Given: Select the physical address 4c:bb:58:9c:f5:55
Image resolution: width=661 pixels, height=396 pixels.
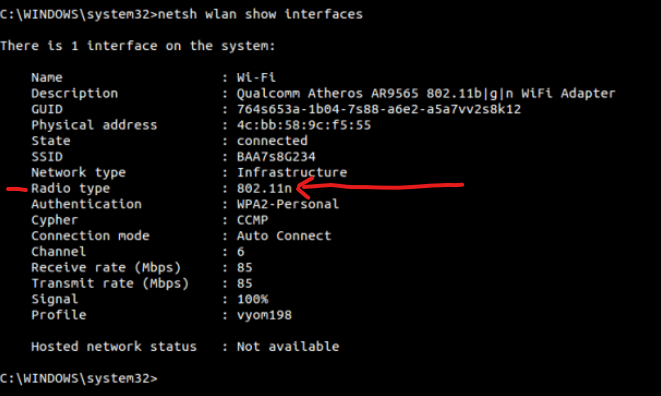Looking at the screenshot, I should 304,125.
